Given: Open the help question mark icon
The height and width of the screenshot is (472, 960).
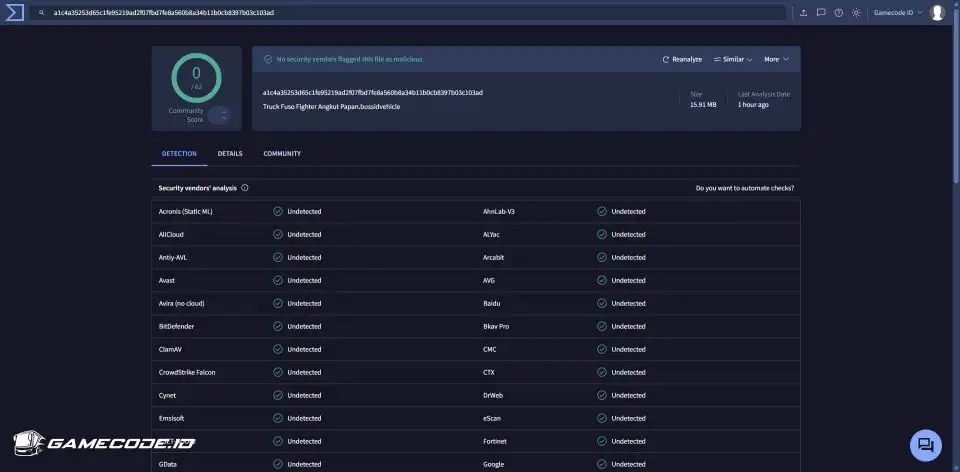Looking at the screenshot, I should point(838,13).
